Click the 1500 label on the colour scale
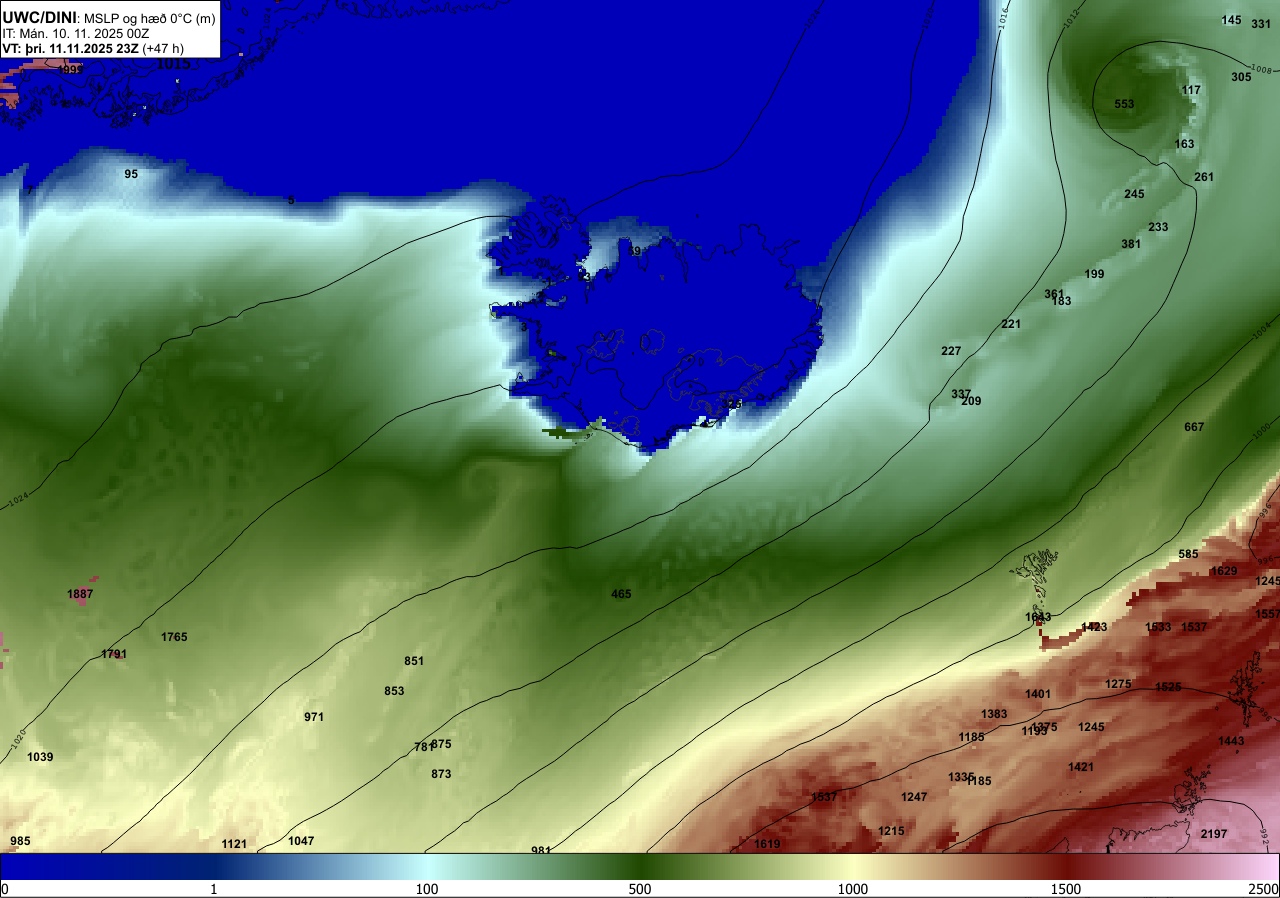 click(x=1066, y=889)
